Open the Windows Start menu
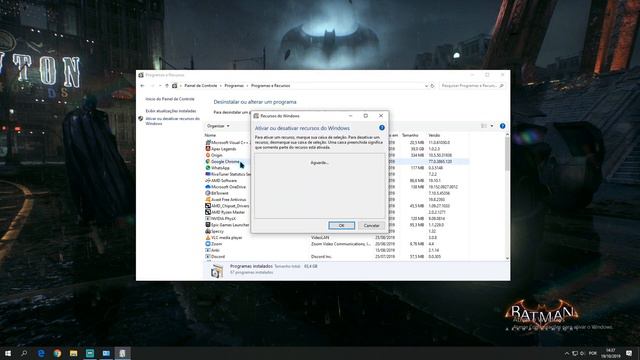The image size is (640, 360). tap(8, 353)
